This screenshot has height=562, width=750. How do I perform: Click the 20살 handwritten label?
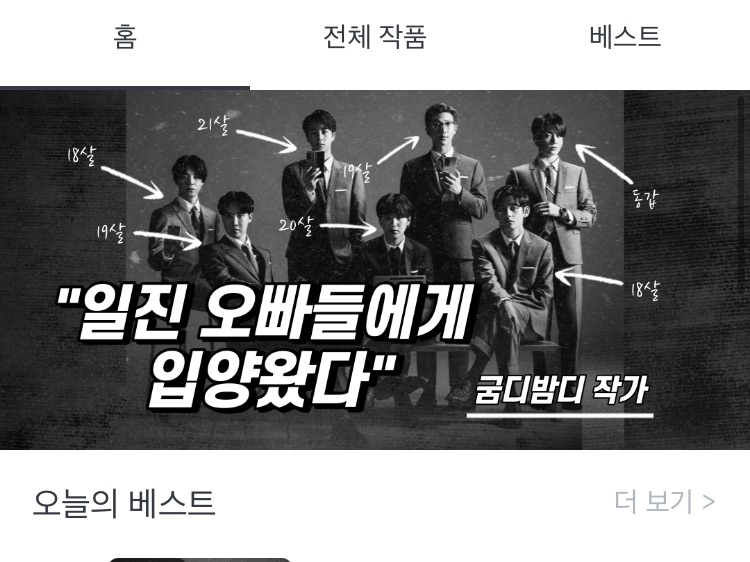click(296, 225)
